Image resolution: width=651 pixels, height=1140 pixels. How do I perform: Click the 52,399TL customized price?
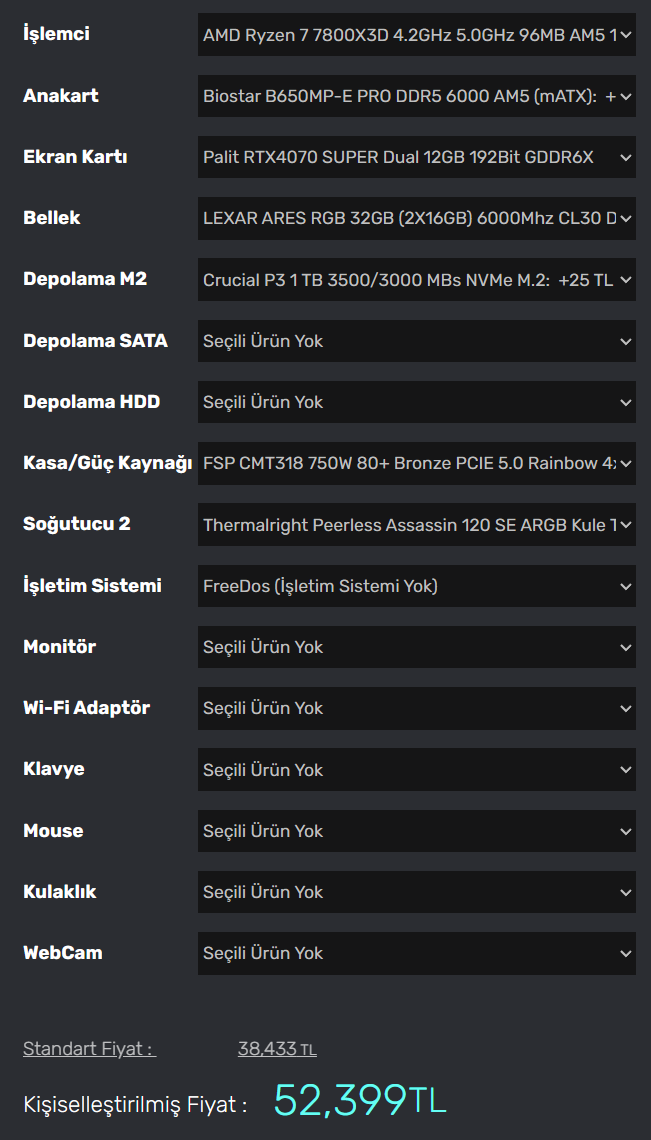point(360,1100)
